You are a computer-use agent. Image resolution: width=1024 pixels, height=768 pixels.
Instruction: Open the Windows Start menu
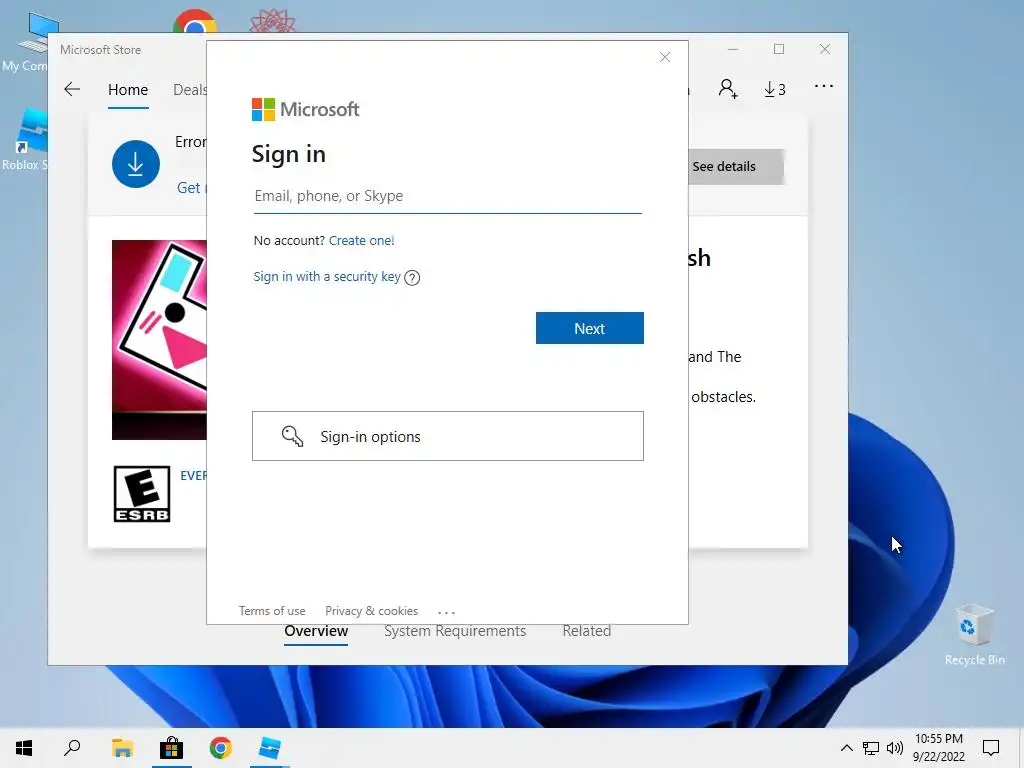click(24, 748)
